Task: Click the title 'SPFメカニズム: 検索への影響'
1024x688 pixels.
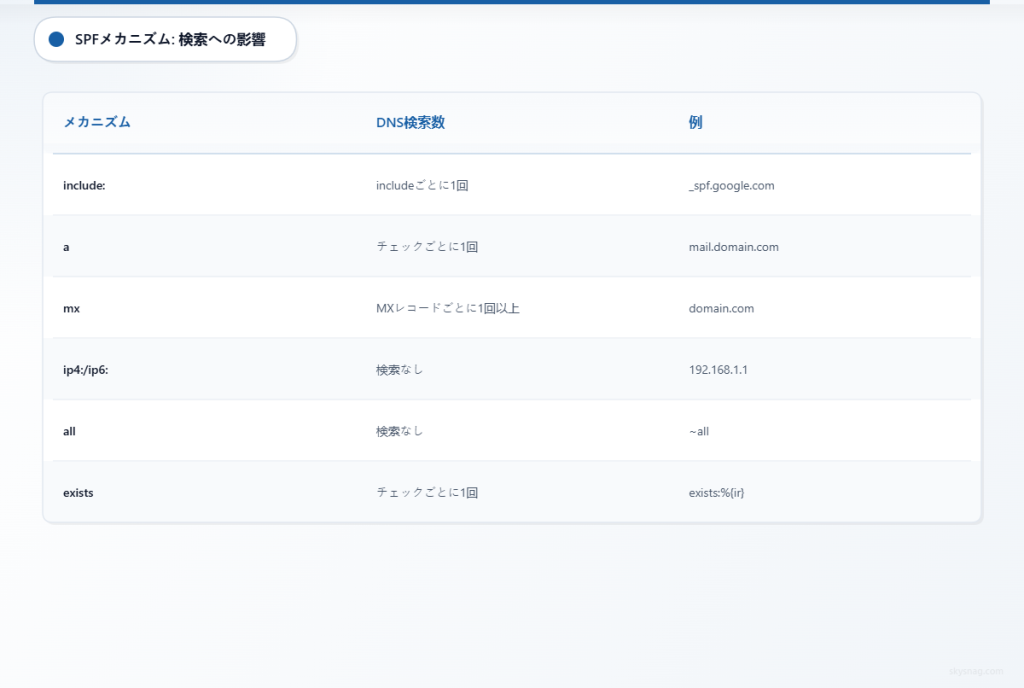Action: point(170,39)
